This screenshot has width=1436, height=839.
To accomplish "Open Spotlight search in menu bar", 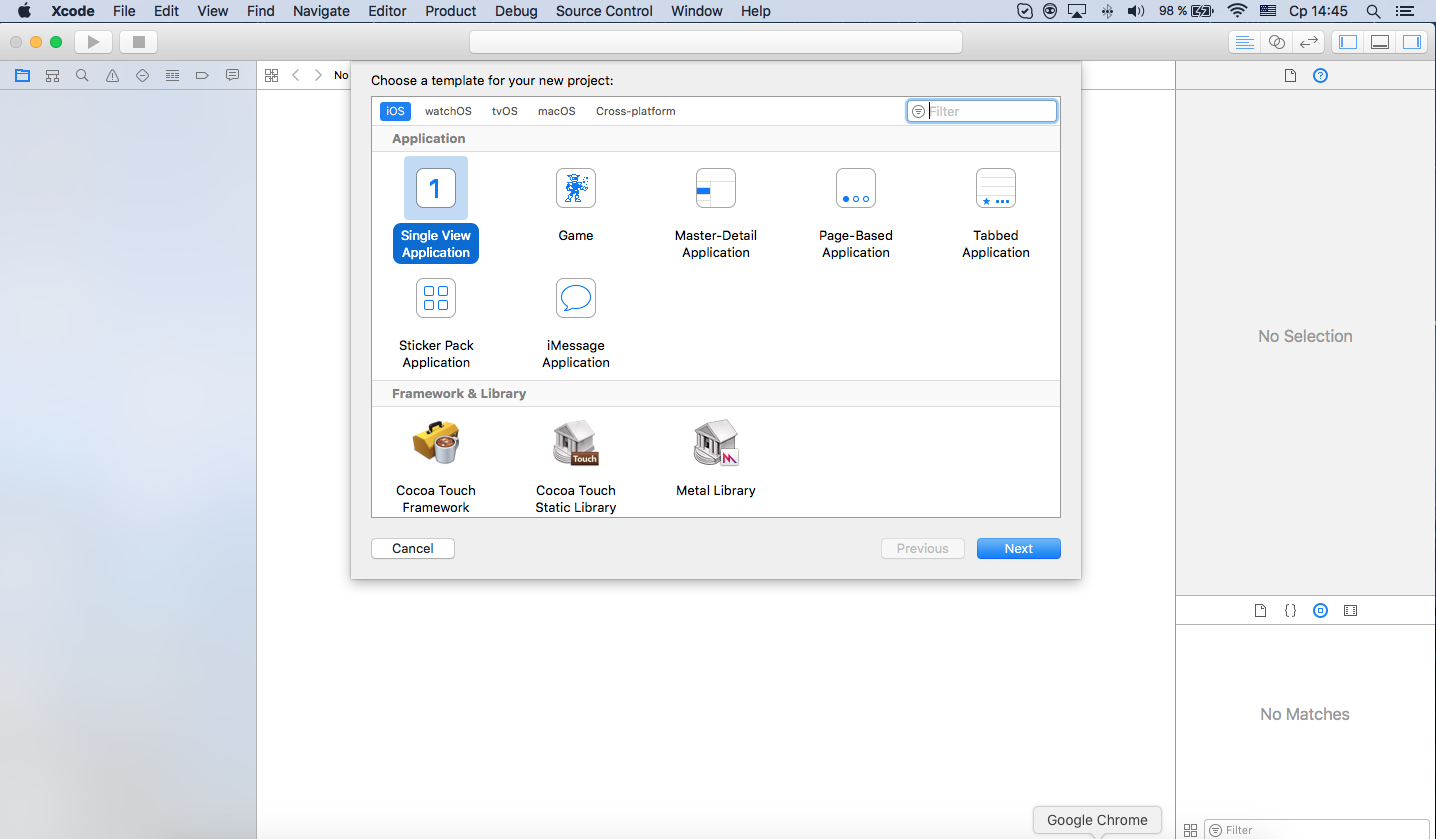I will click(x=1373, y=11).
